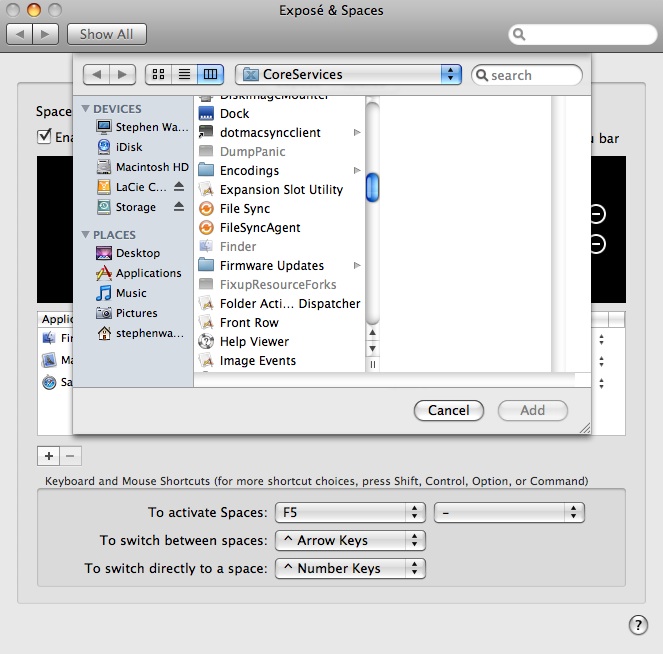Select the dotmacsyncclient item

click(x=280, y=132)
